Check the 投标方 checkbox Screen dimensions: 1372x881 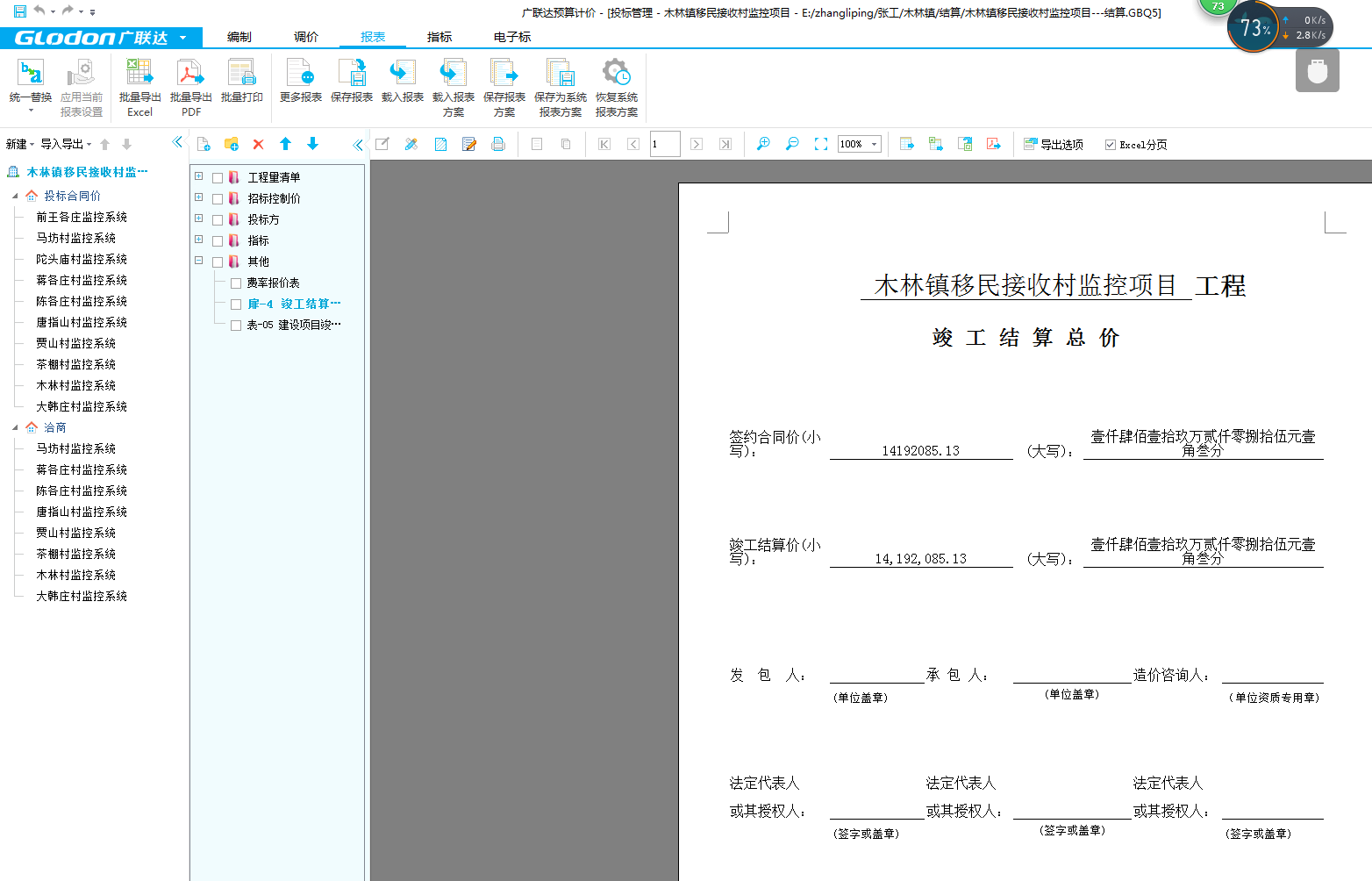coord(218,219)
